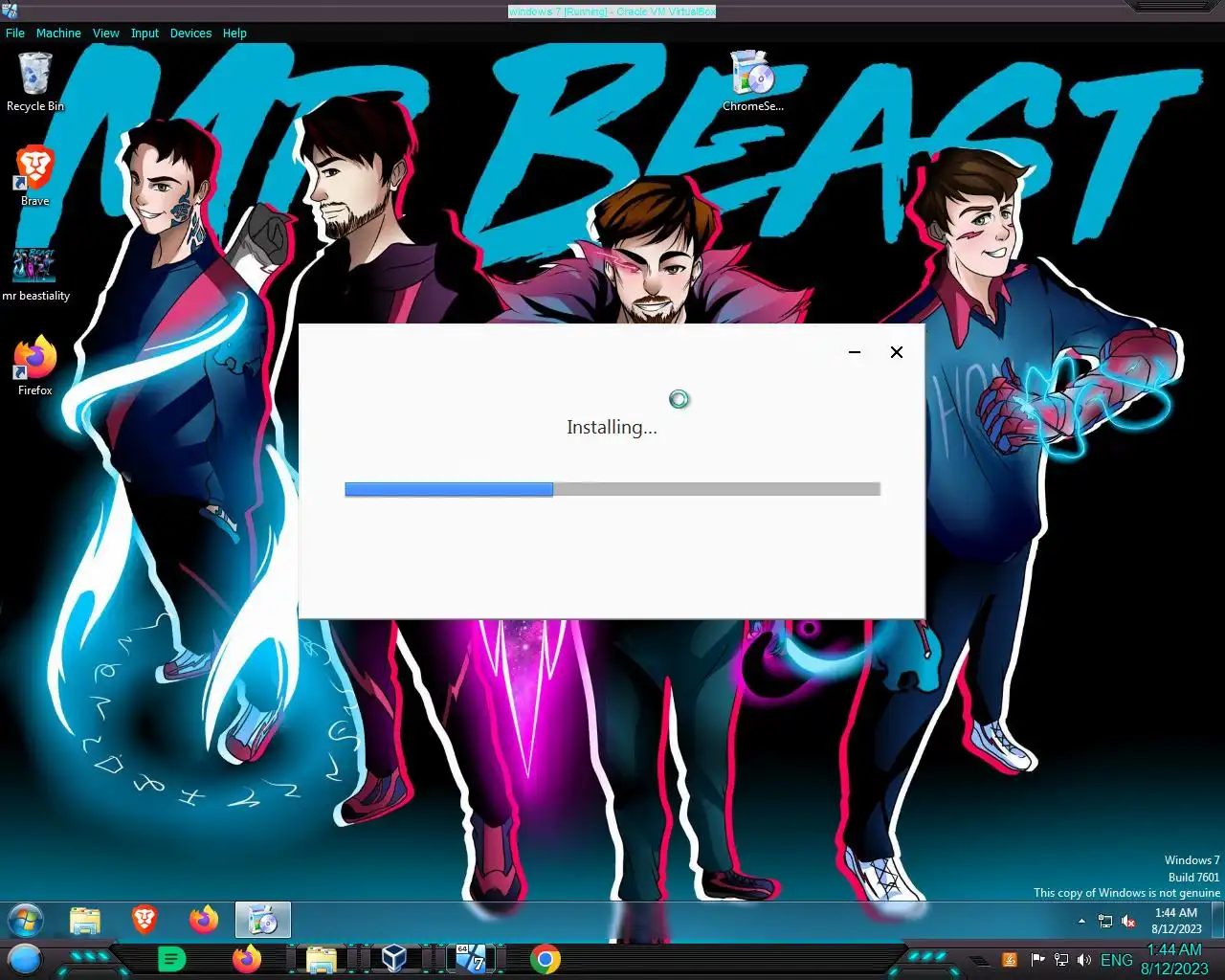Viewport: 1225px width, 980px height.
Task: Launch Brave from the guest taskbar
Action: pos(145,921)
